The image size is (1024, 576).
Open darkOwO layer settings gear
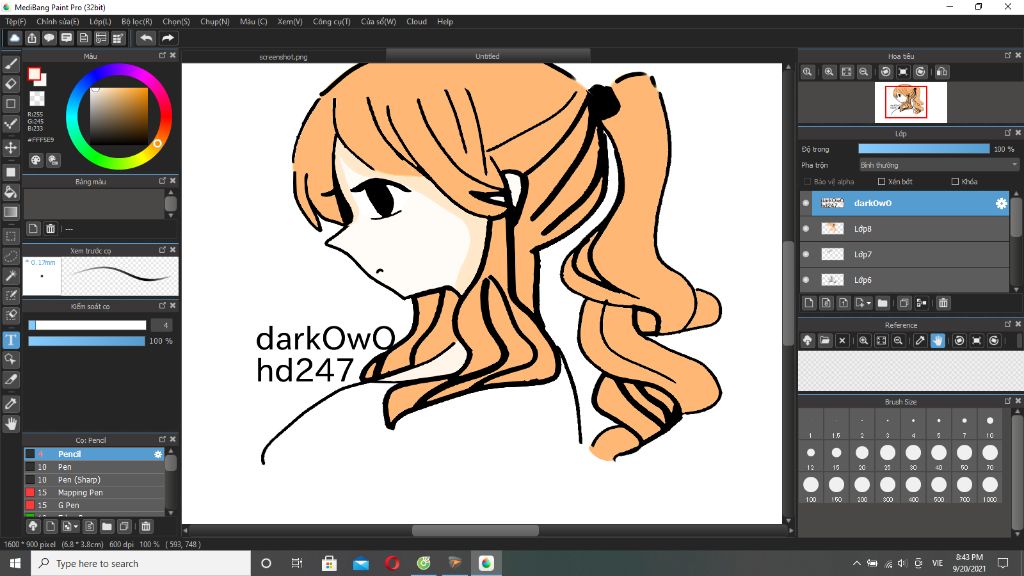(1000, 203)
